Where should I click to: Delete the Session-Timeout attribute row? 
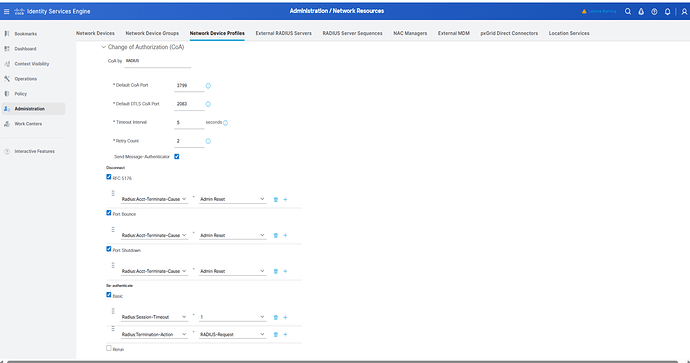(275, 318)
